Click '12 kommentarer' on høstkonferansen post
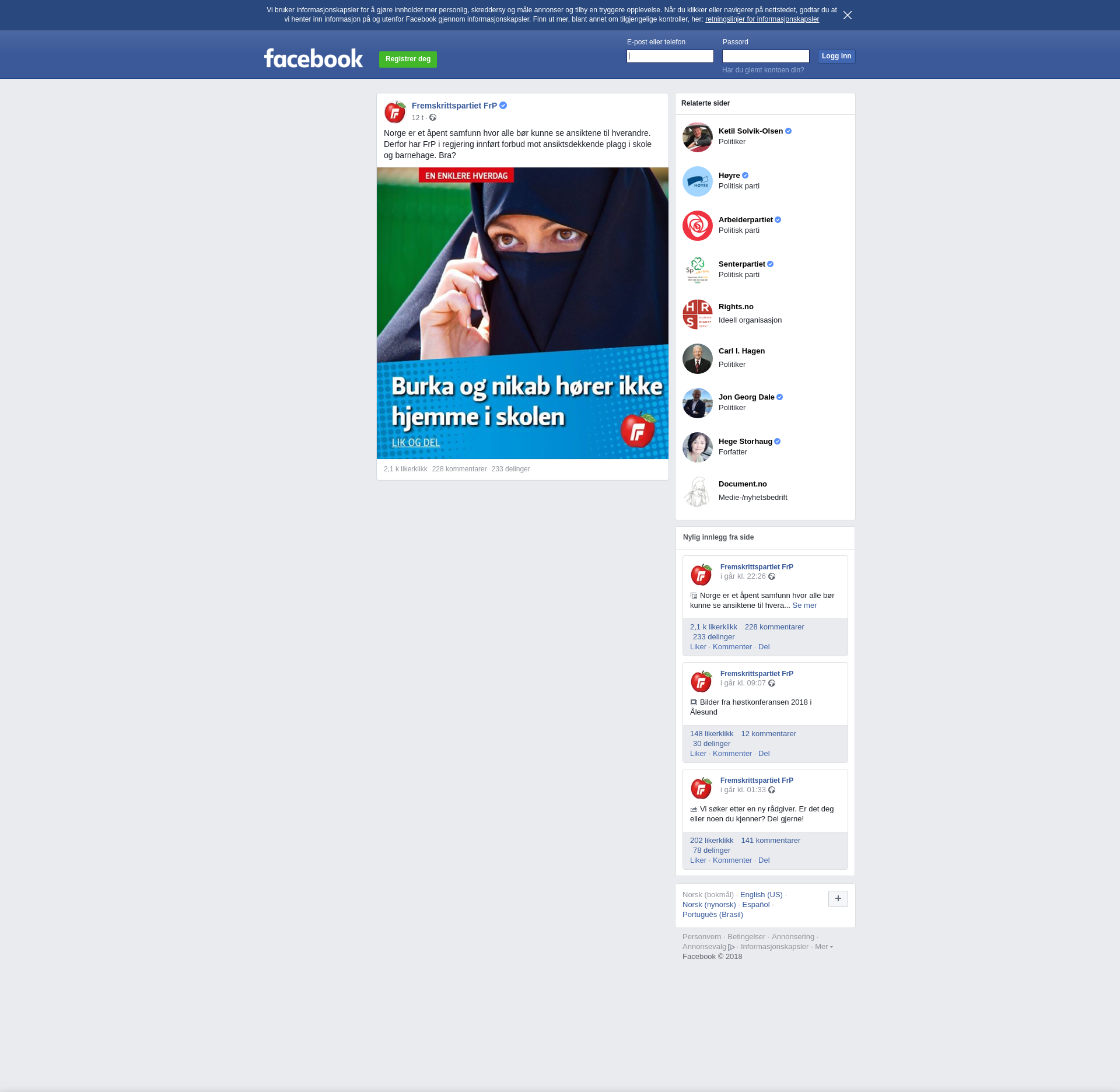This screenshot has width=1120, height=1092. coord(768,734)
